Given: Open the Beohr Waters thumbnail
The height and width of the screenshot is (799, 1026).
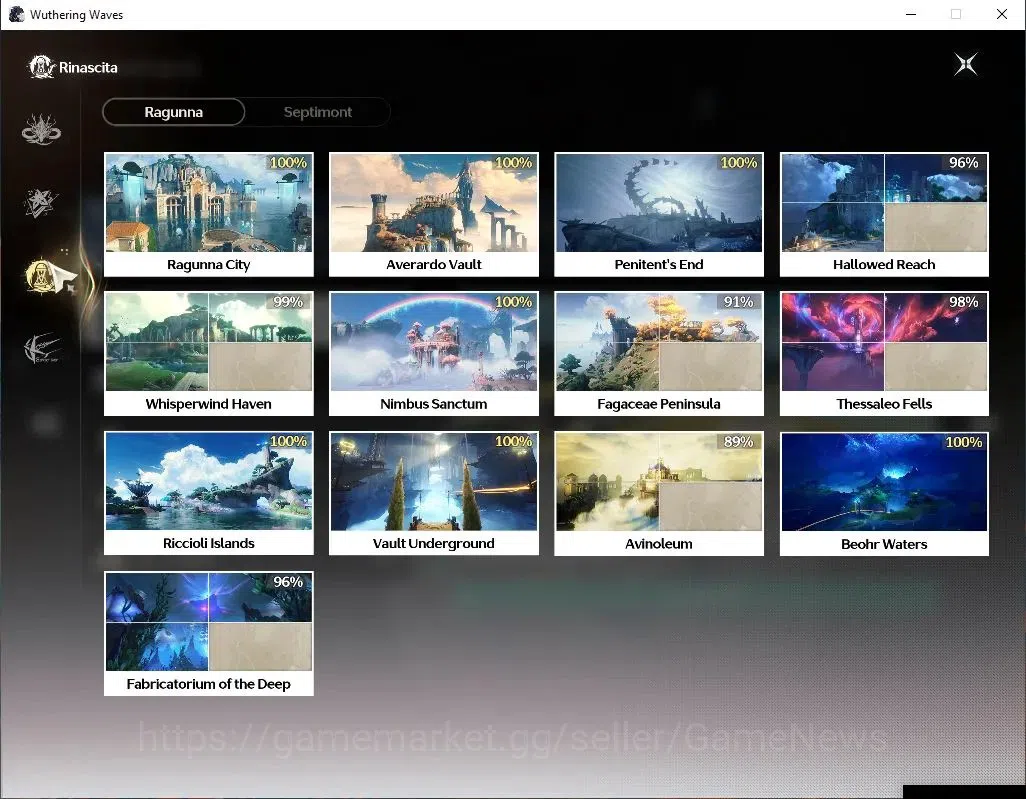Looking at the screenshot, I should pyautogui.click(x=884, y=482).
